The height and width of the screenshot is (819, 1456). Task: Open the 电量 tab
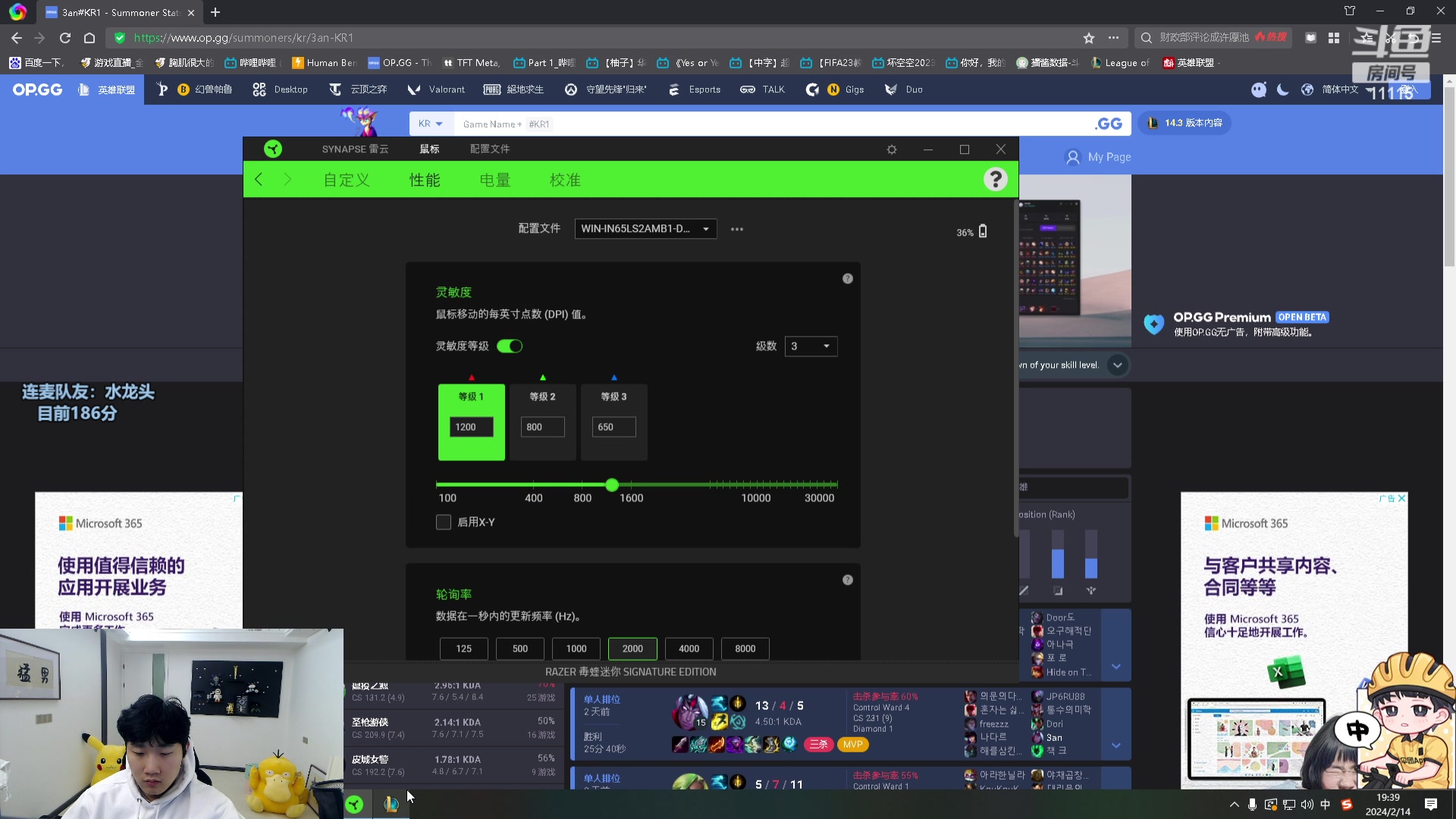point(495,180)
